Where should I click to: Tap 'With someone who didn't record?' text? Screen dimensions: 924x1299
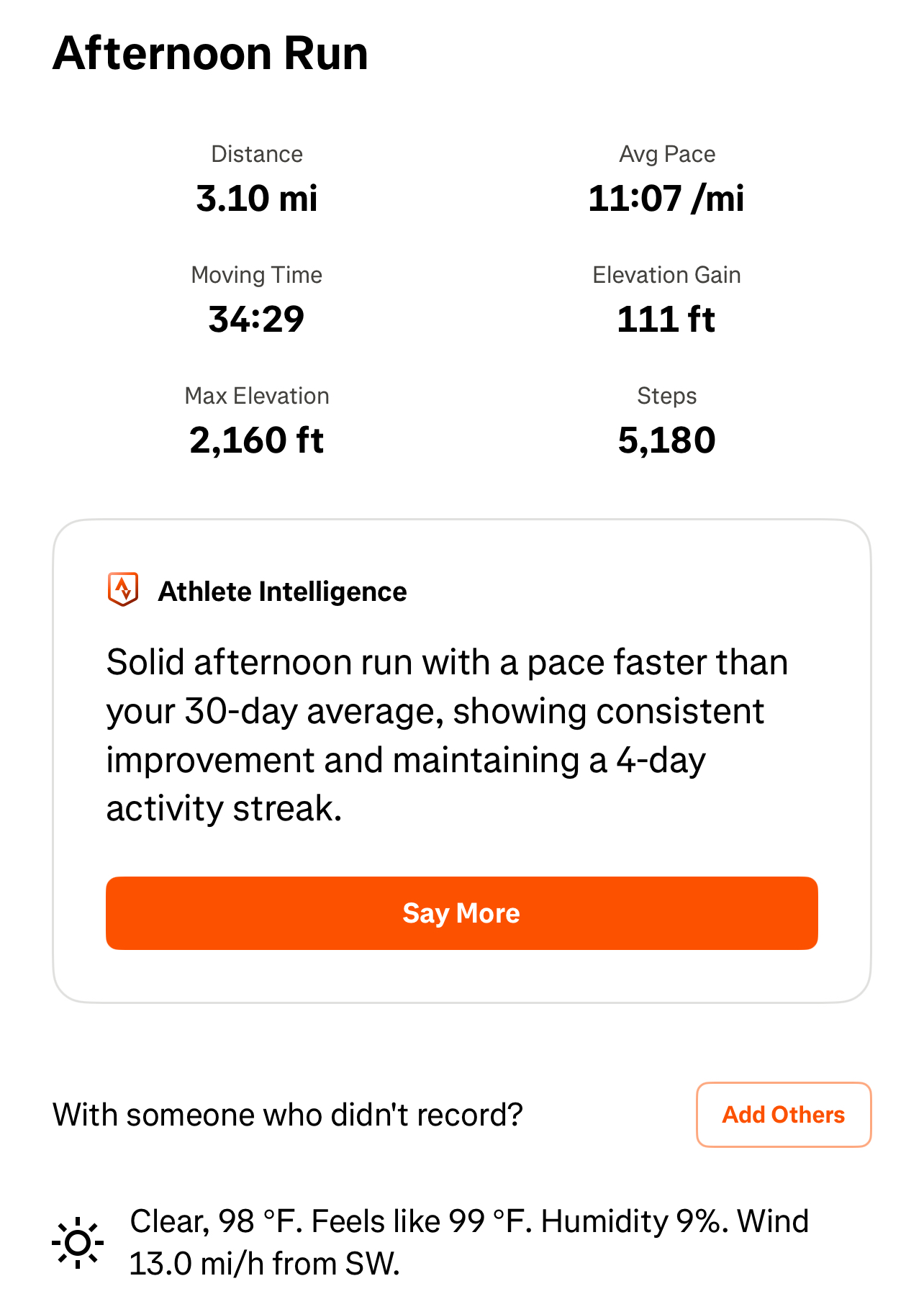pos(288,1115)
